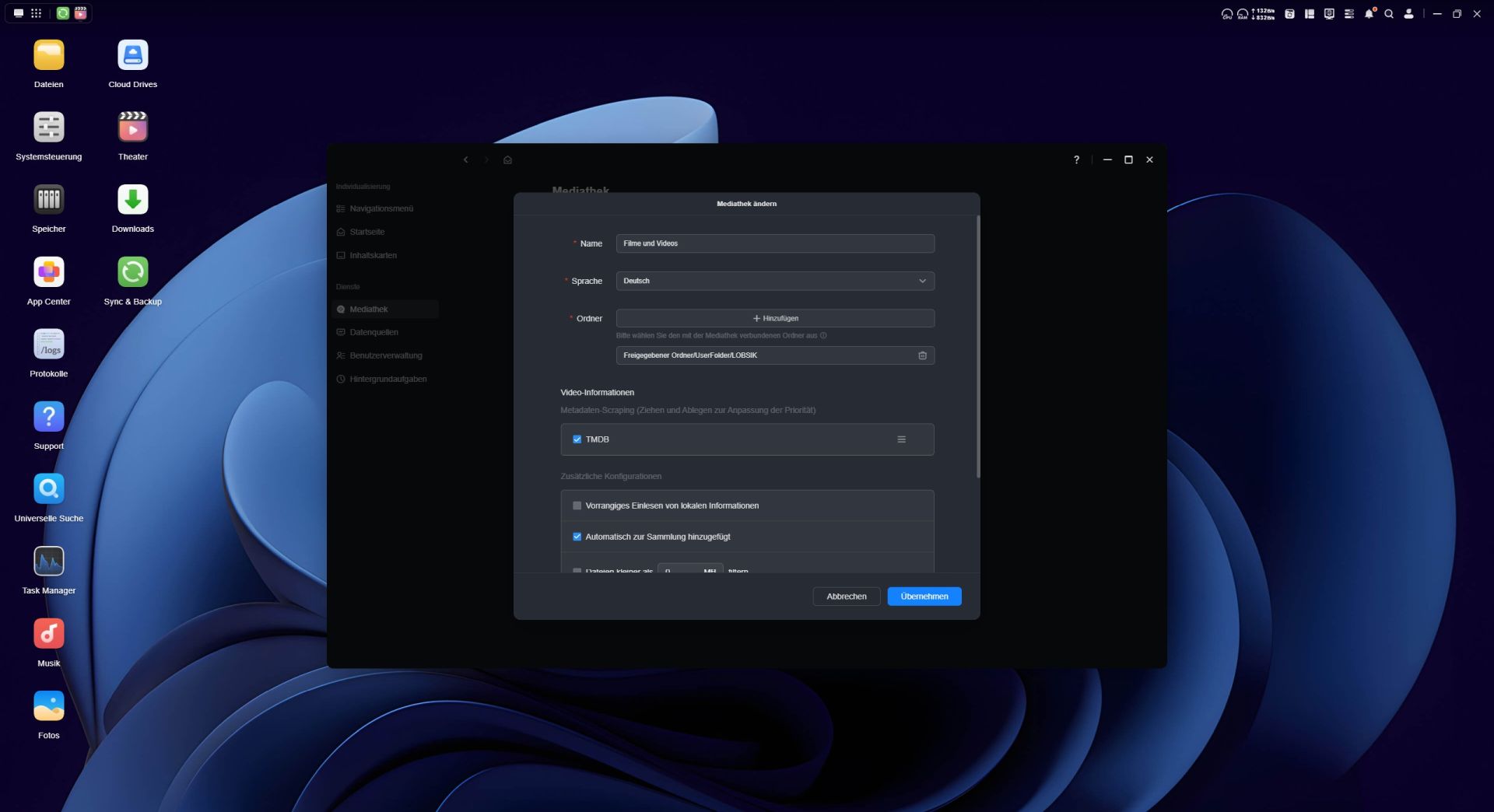Open the apps grid launcher in top bar

click(x=36, y=13)
